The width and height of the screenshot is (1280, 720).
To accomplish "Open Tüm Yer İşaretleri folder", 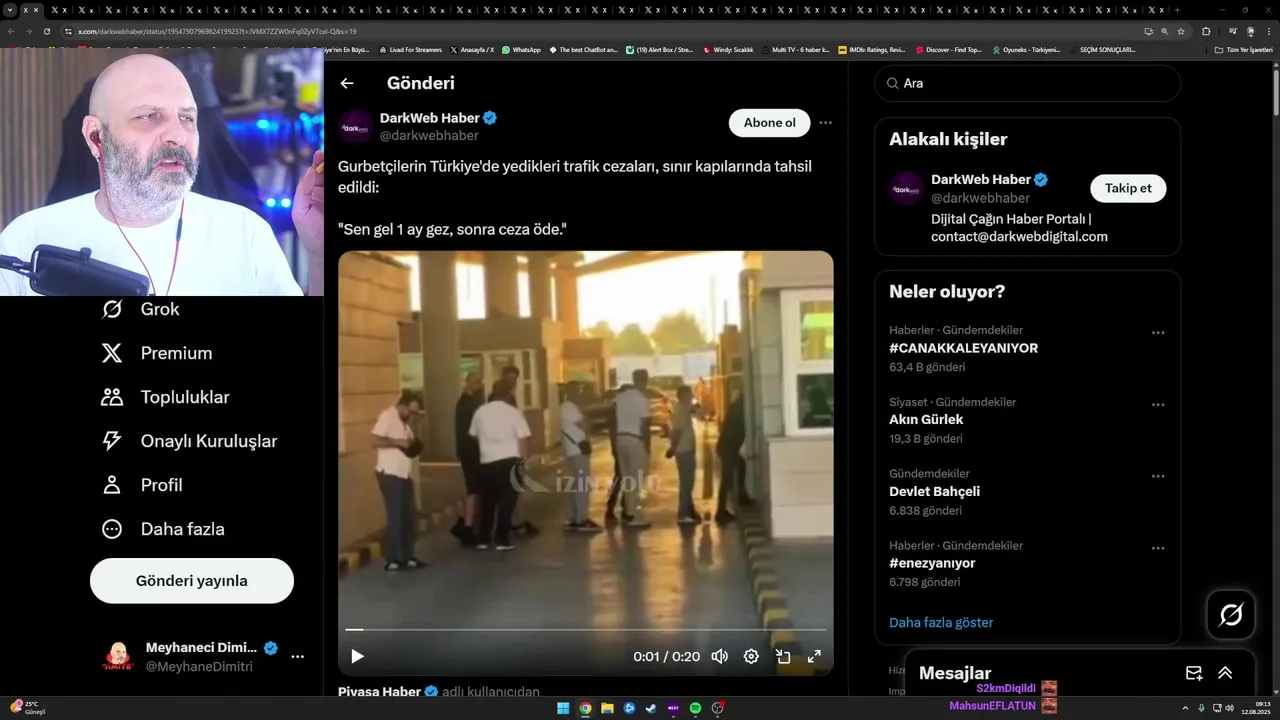I will coord(1243,49).
